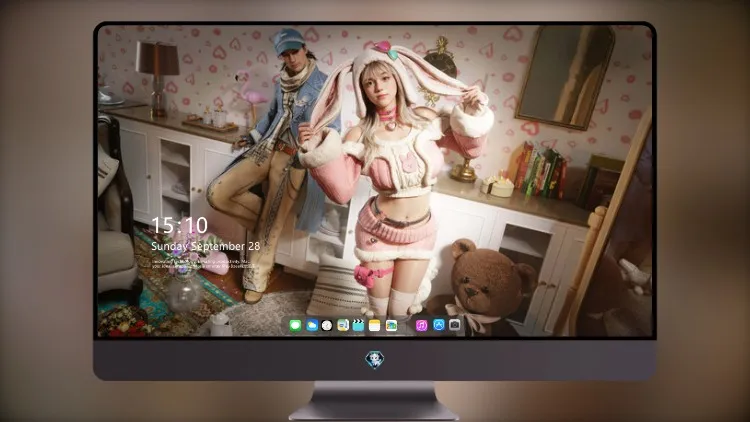Open the yellow Notes app

point(375,326)
